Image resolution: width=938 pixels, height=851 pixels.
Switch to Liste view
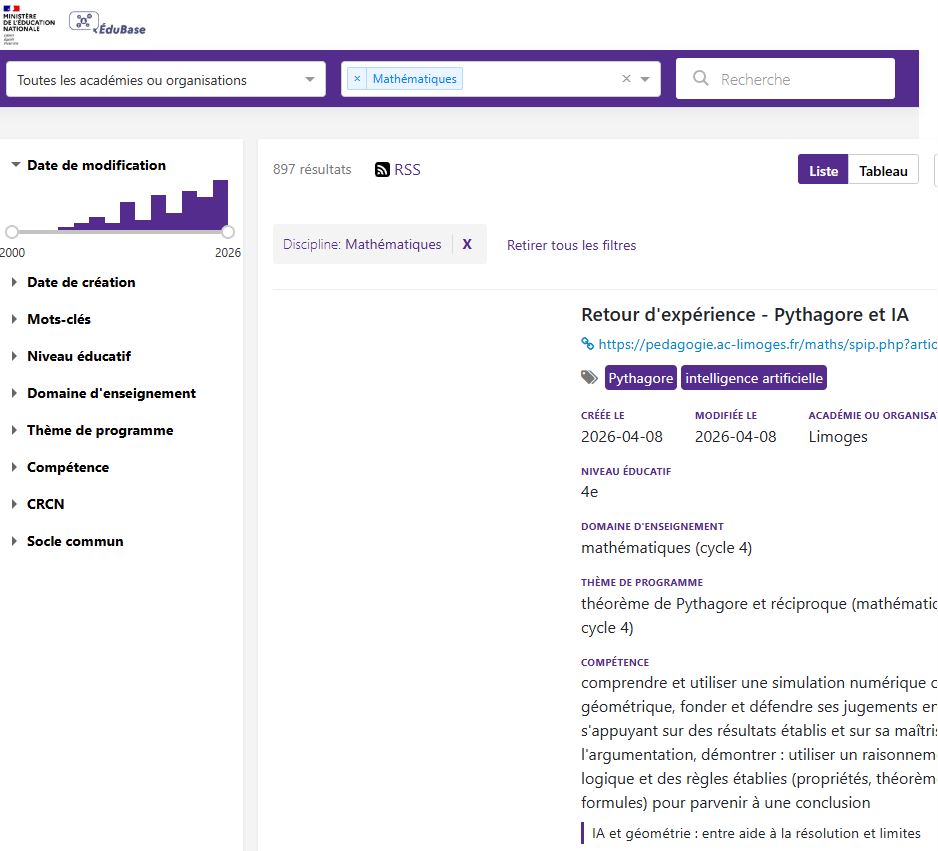(823, 171)
